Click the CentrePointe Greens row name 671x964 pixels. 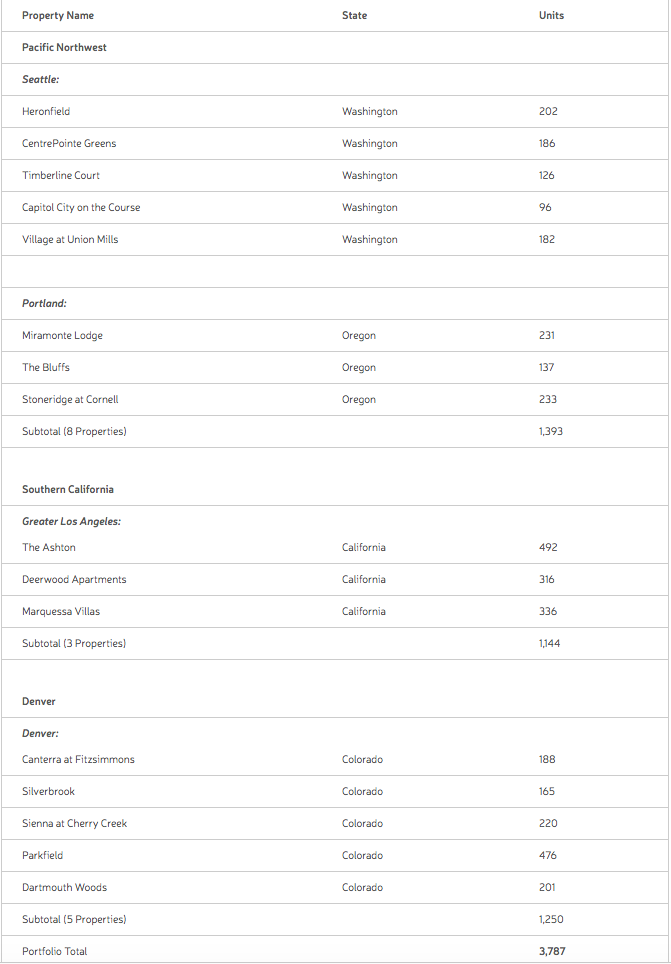pyautogui.click(x=69, y=144)
